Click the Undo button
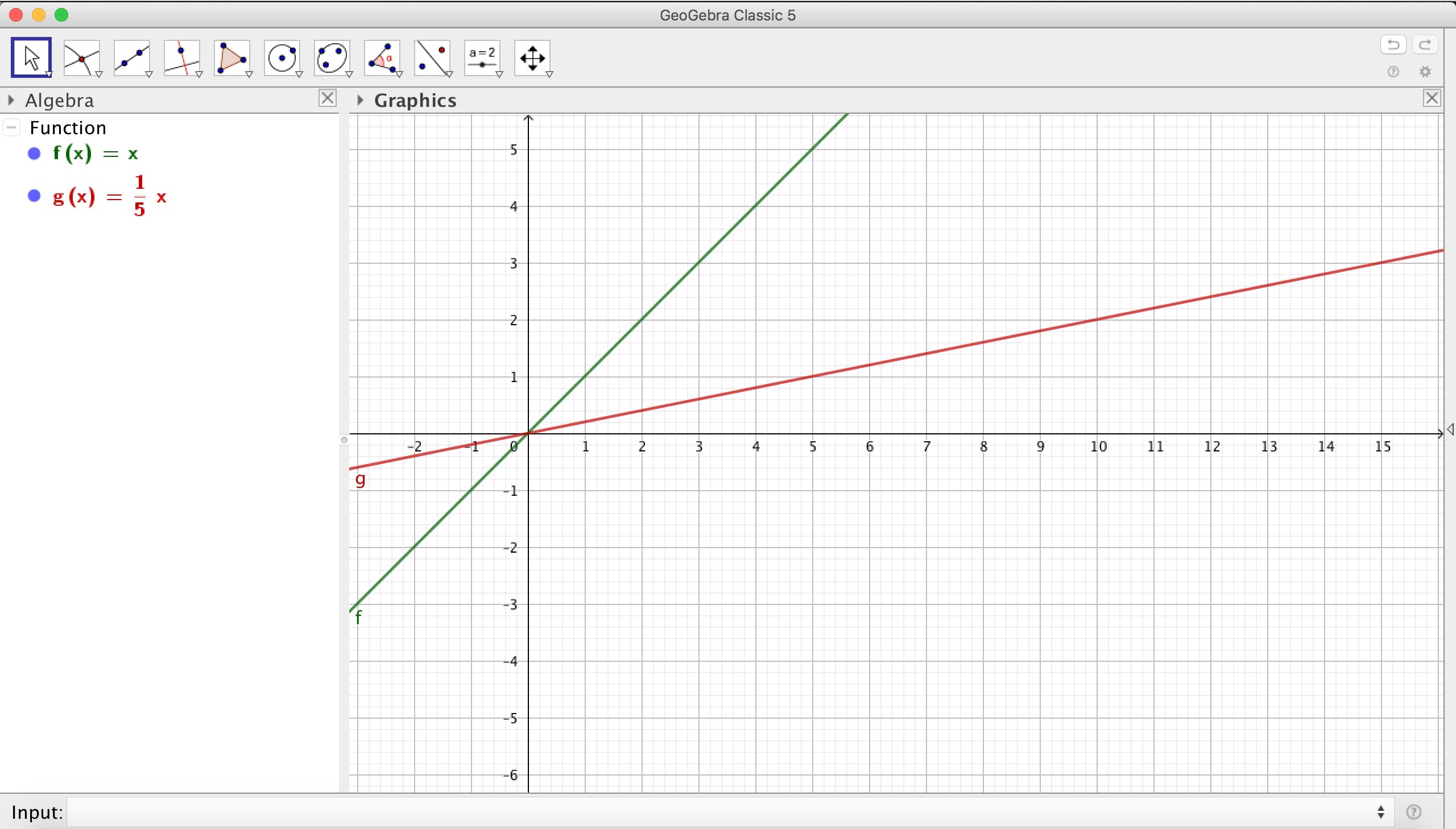Screen dimensions: 1456x829 (1393, 44)
